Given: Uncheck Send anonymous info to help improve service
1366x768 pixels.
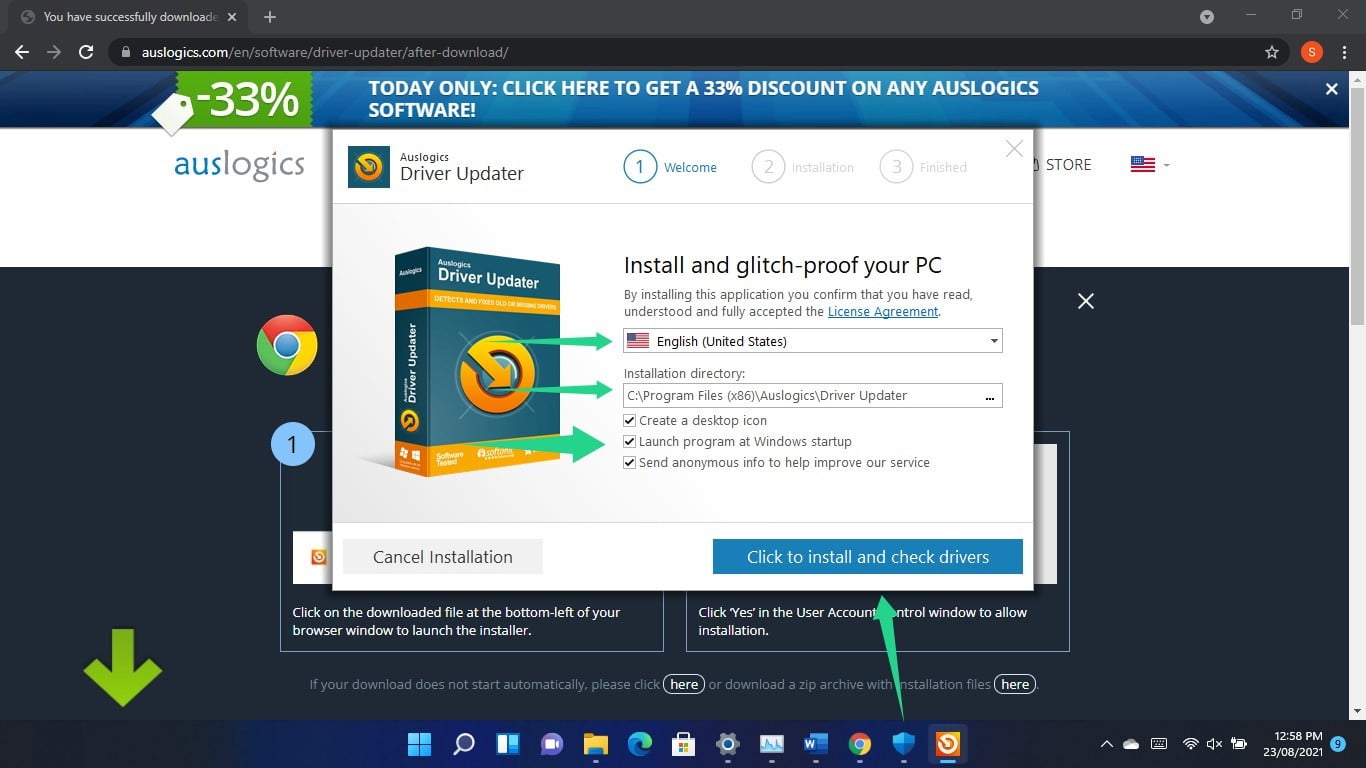Looking at the screenshot, I should click(x=629, y=462).
